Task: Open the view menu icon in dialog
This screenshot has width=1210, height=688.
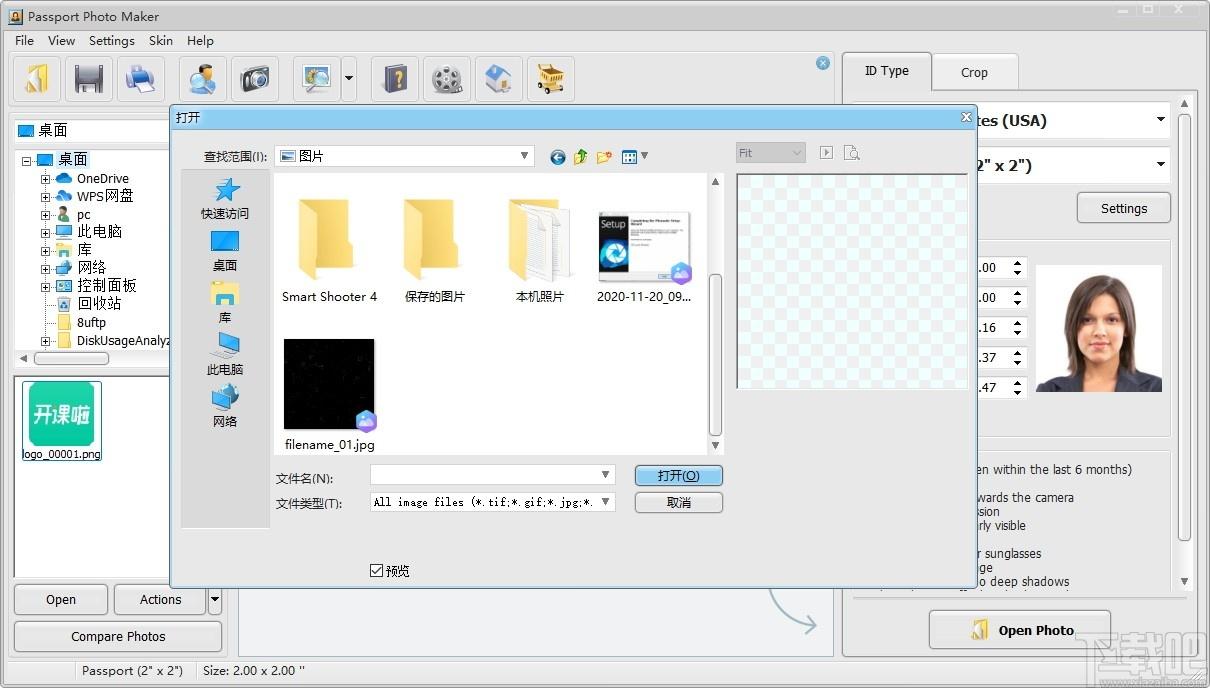Action: (634, 157)
